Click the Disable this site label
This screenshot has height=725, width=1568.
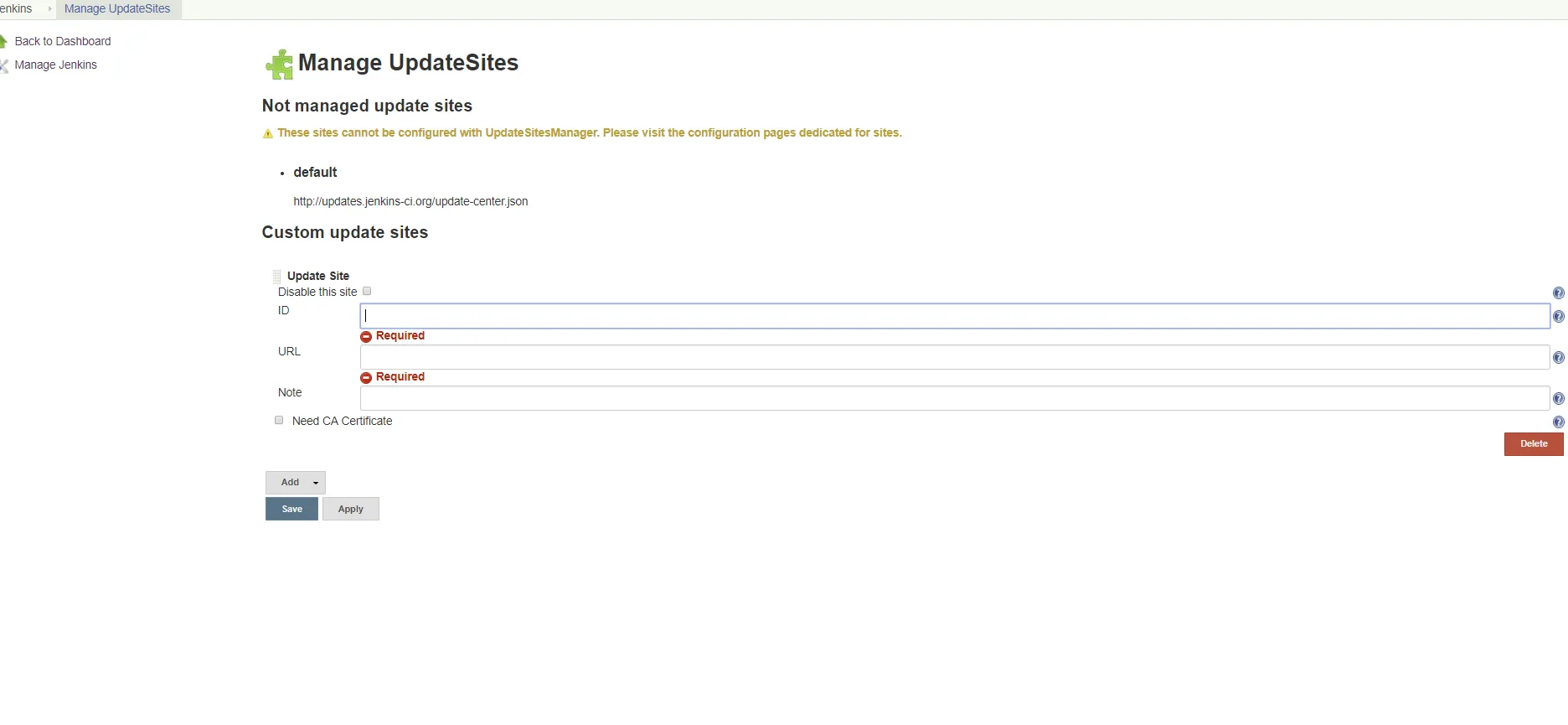[317, 292]
